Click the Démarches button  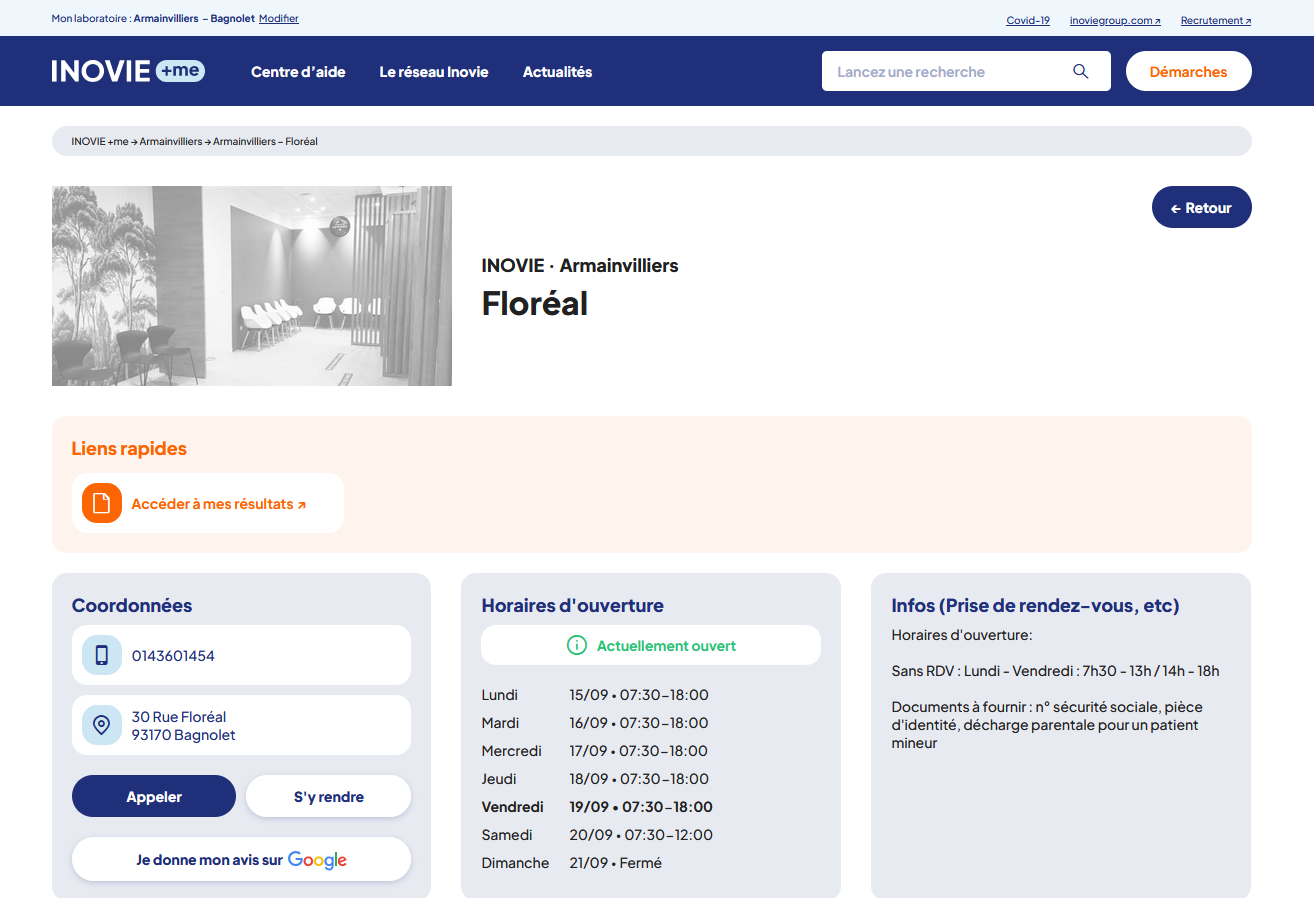[x=1188, y=71]
